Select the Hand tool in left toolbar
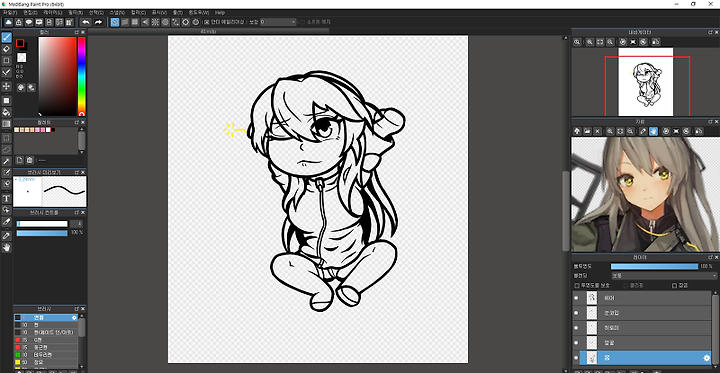The height and width of the screenshot is (373, 720). [x=6, y=248]
